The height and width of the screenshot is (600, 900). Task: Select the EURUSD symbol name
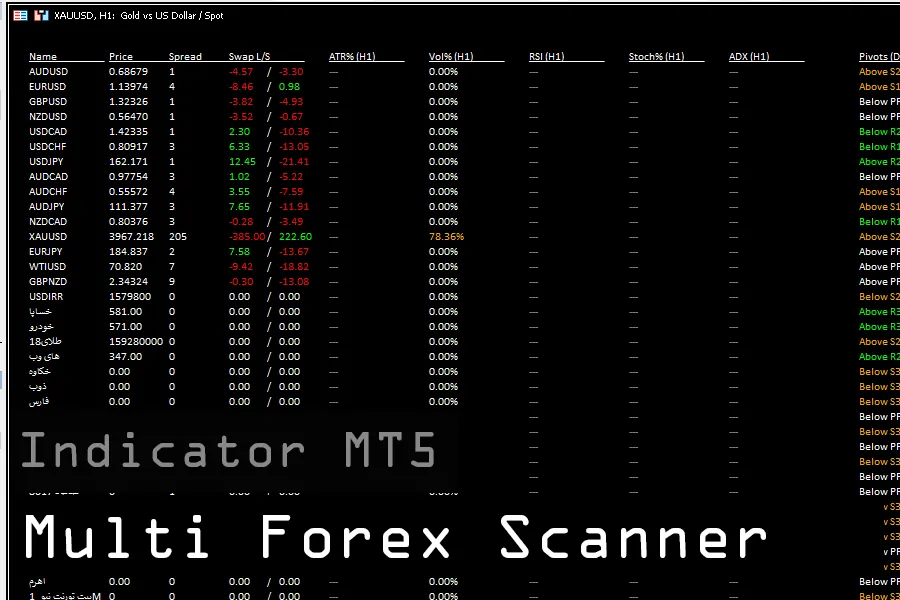[48, 87]
